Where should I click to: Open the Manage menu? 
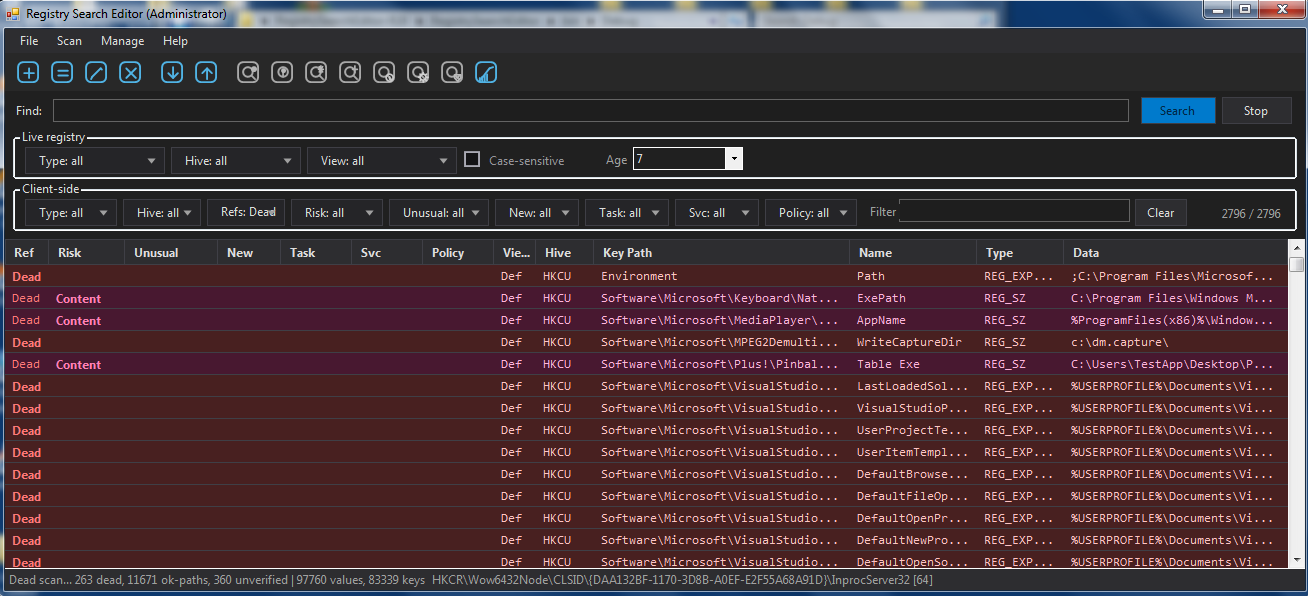(123, 41)
